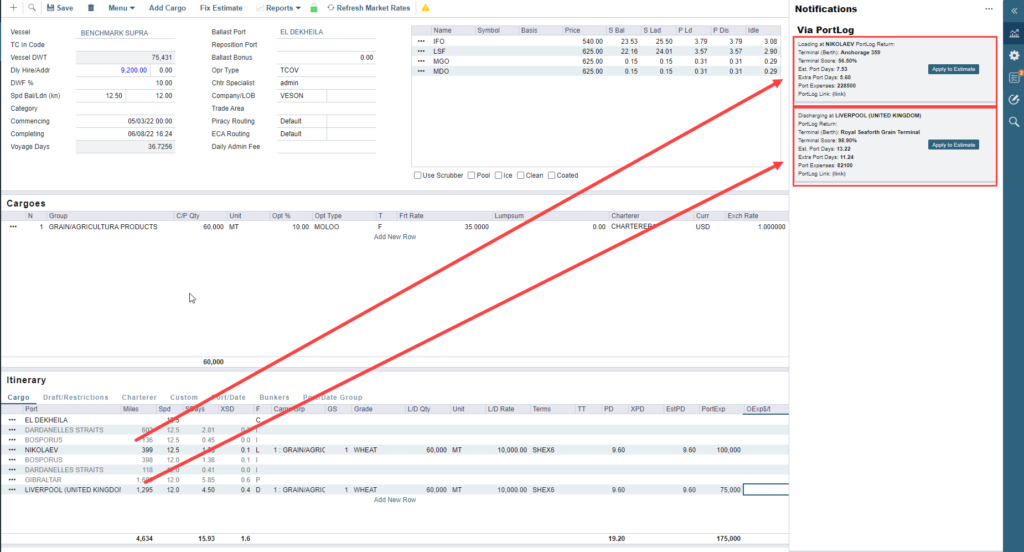The image size is (1024, 552).
Task: Toggle the Pool checkbox
Action: click(x=472, y=175)
